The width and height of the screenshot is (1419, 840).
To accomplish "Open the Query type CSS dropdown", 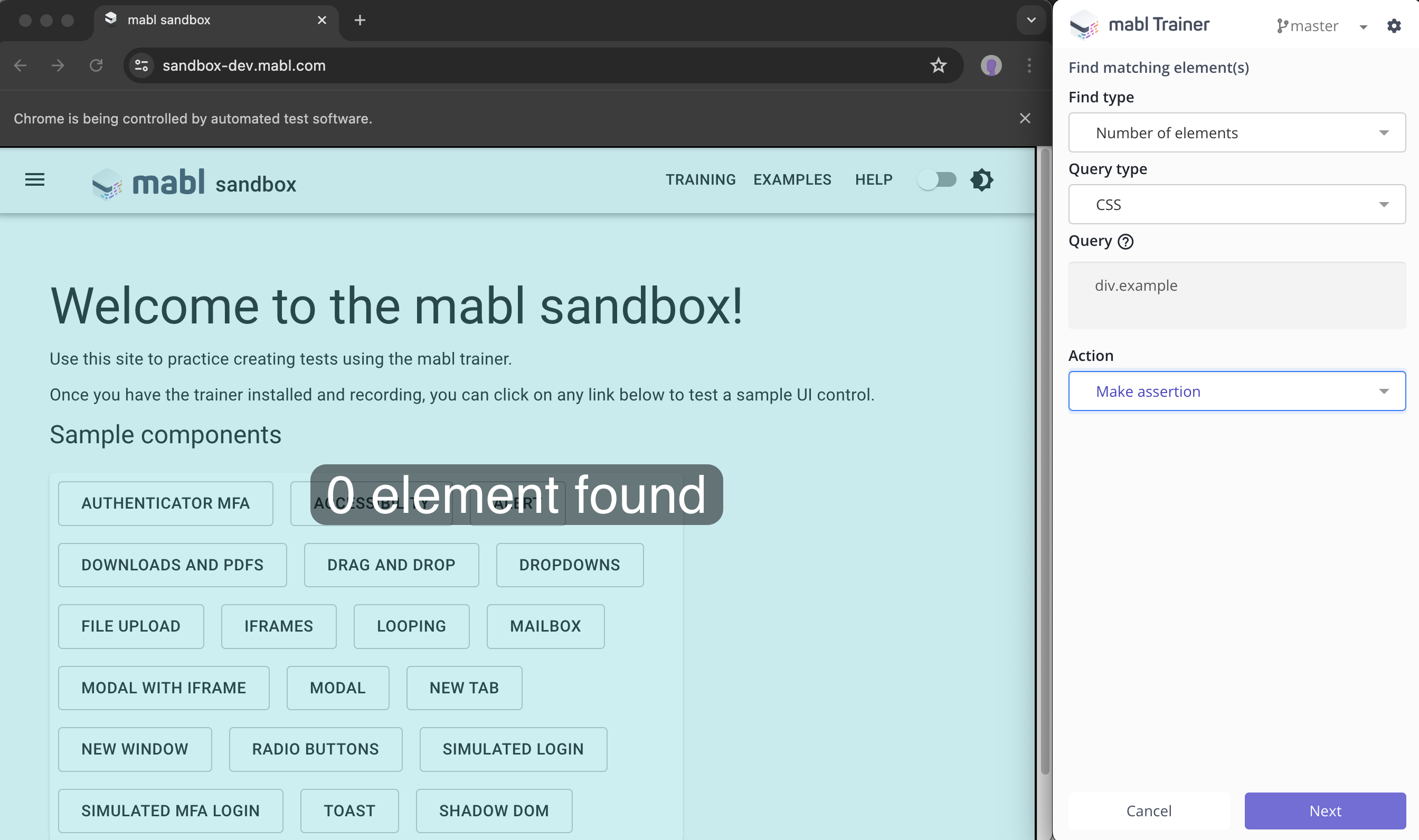I will (1236, 204).
